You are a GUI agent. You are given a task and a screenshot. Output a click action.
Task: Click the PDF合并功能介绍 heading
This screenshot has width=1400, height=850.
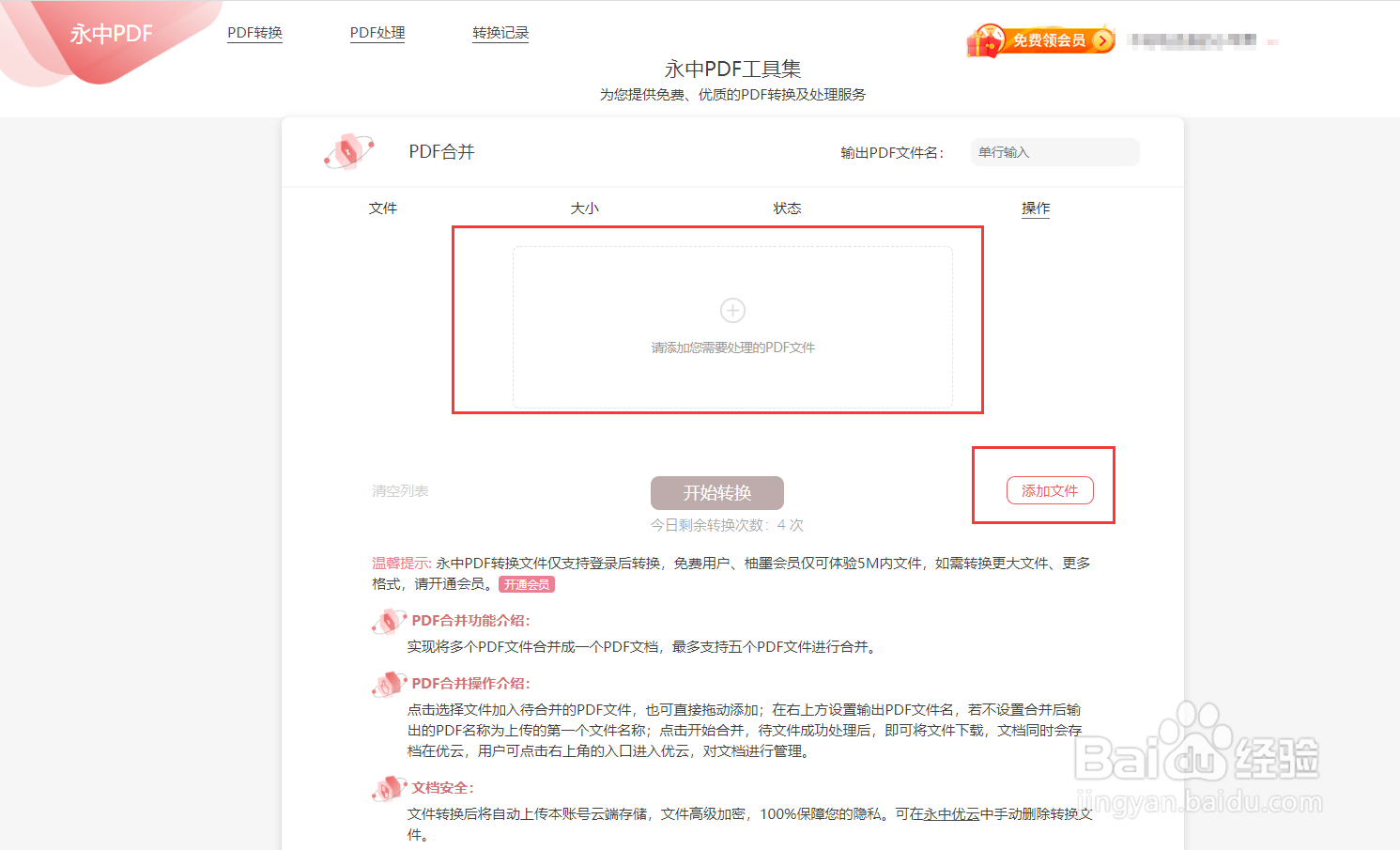point(471,621)
